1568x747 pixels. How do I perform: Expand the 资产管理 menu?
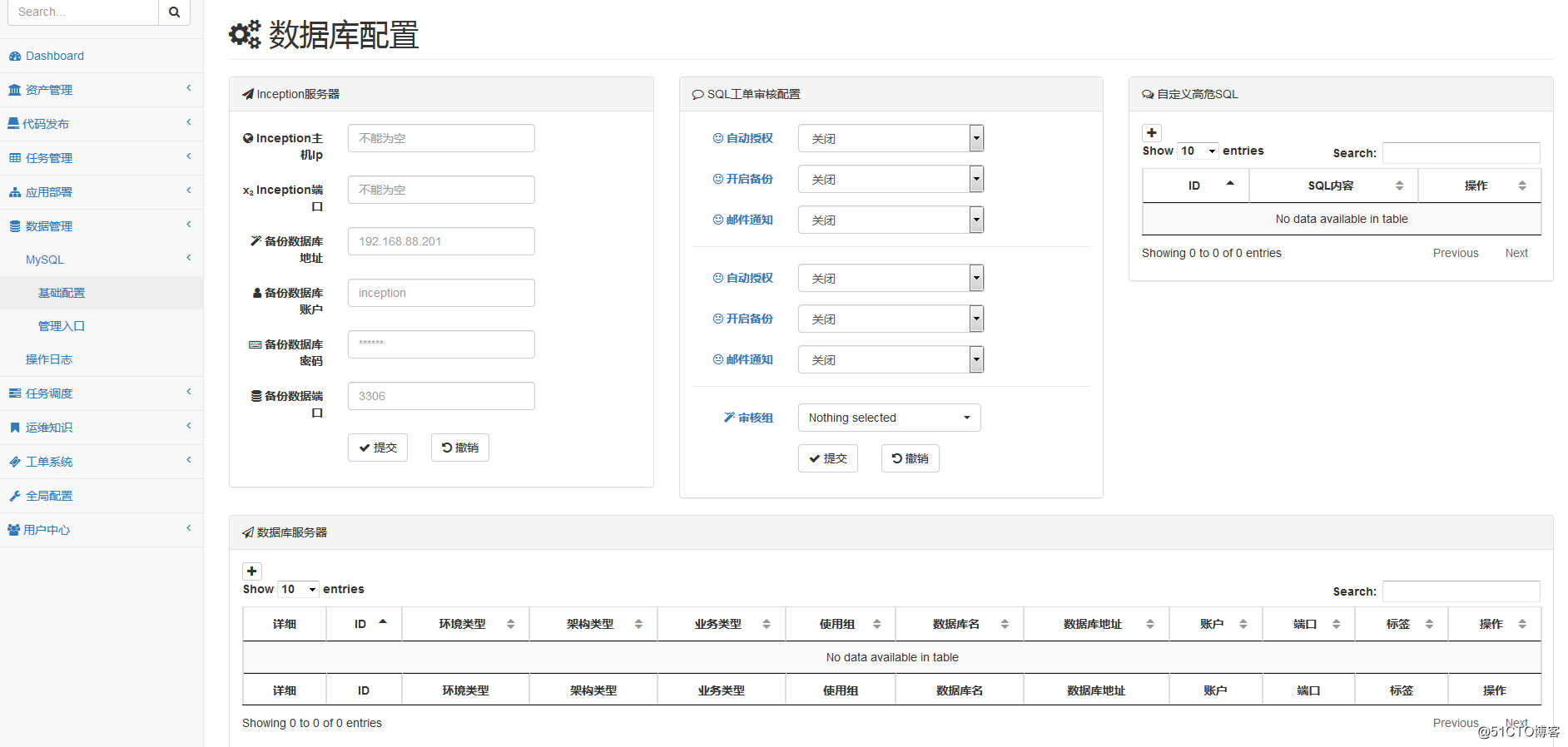click(102, 90)
